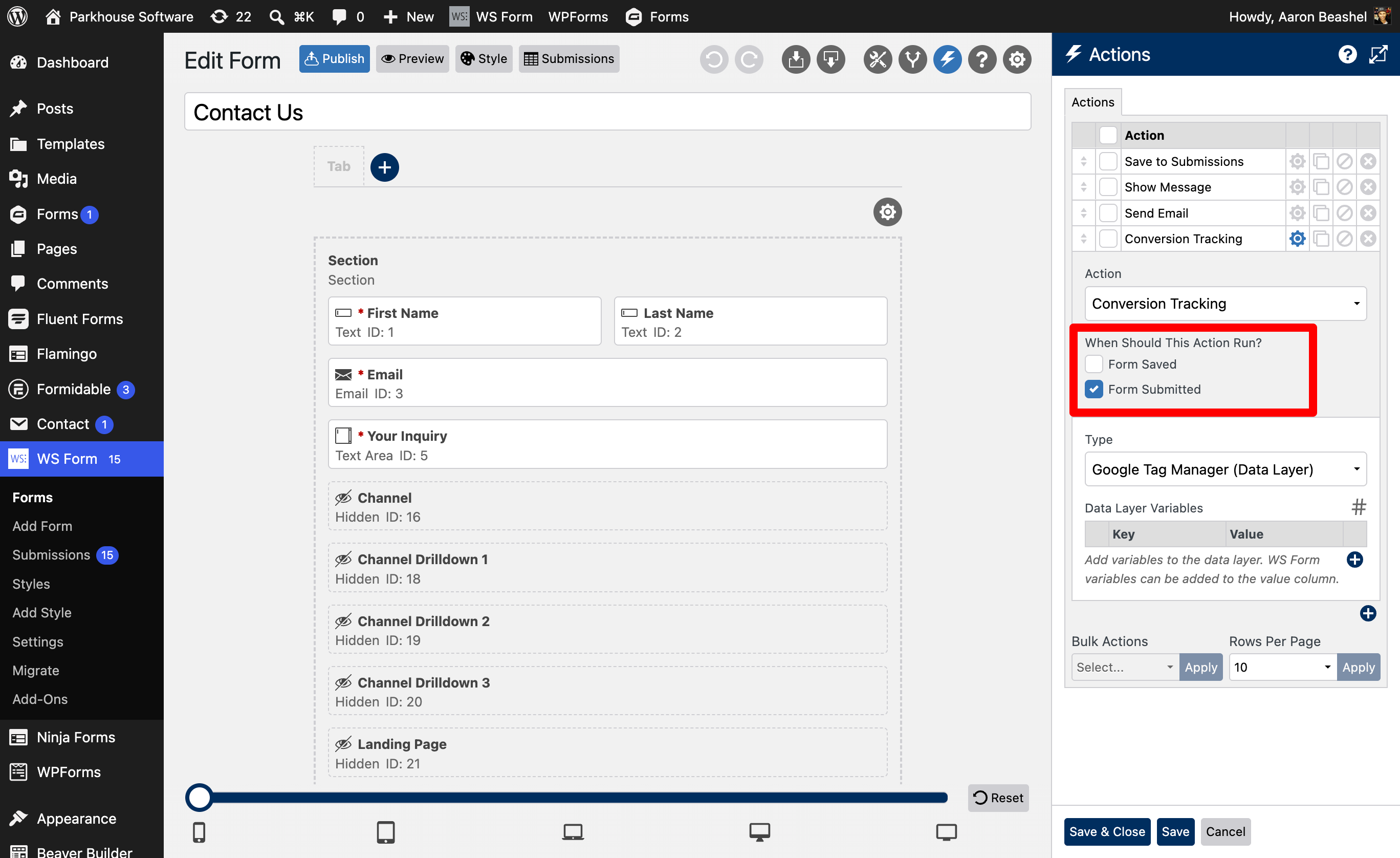Viewport: 1400px width, 858px height.
Task: Add a new action with the plus icon below the list
Action: click(x=1368, y=613)
